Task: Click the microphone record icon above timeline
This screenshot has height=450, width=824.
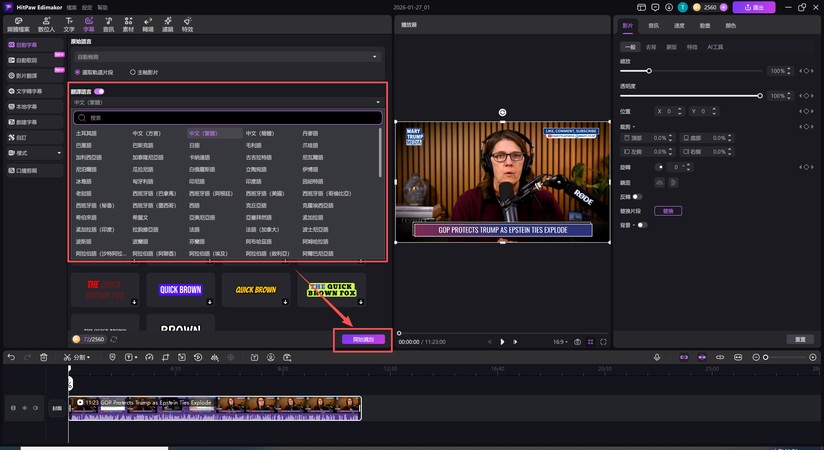Action: tap(659, 356)
